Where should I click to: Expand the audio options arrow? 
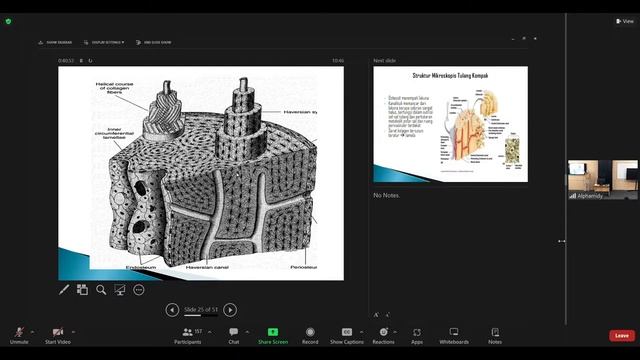(33, 332)
